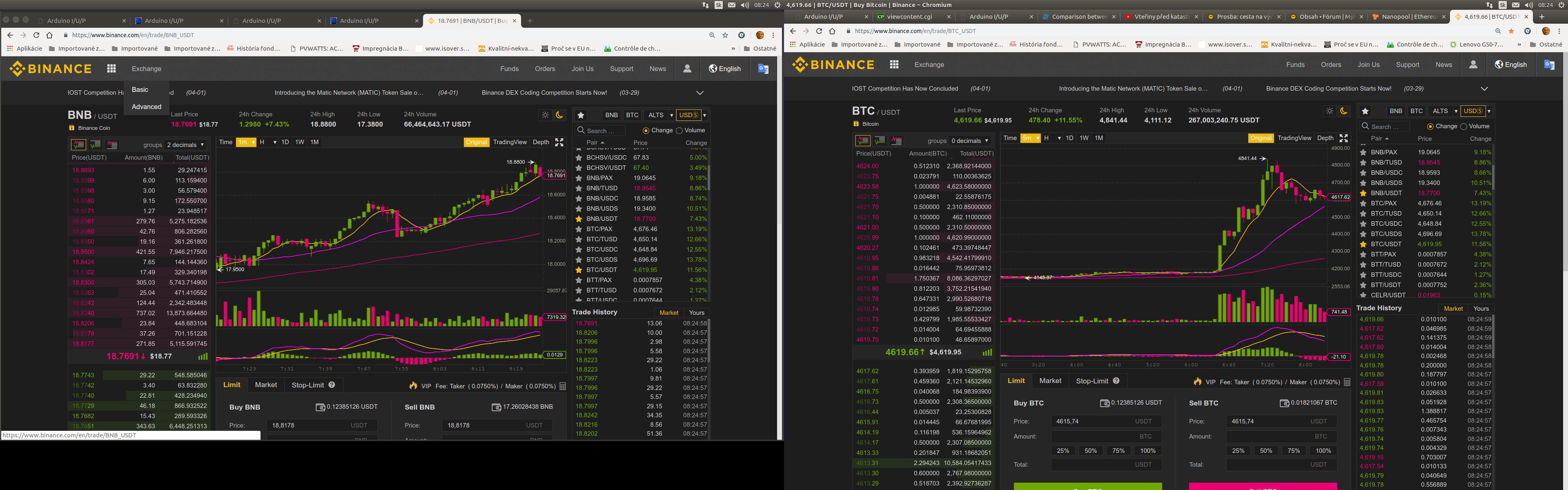The height and width of the screenshot is (490, 1568).
Task: Open the '2 decimals' groups dropdown
Action: click(x=186, y=145)
